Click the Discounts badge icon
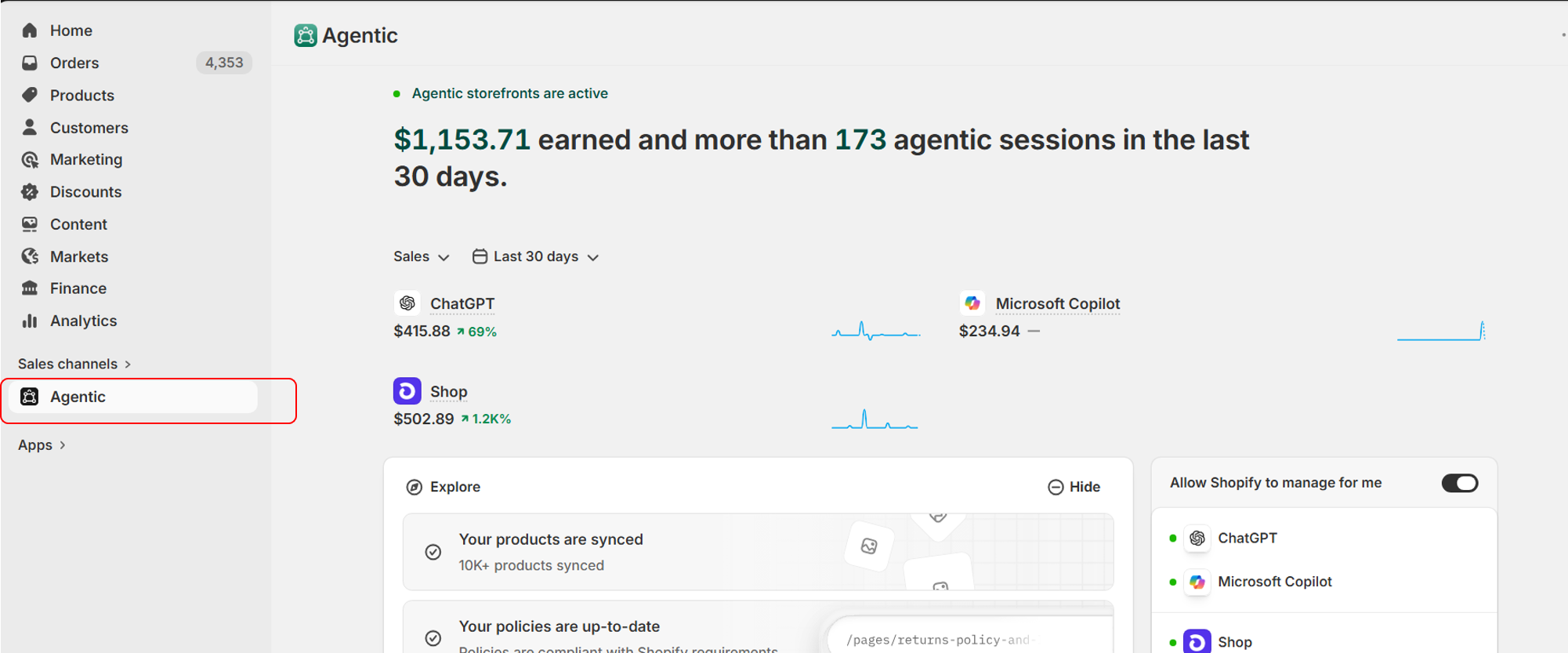This screenshot has width=1568, height=653. click(30, 192)
